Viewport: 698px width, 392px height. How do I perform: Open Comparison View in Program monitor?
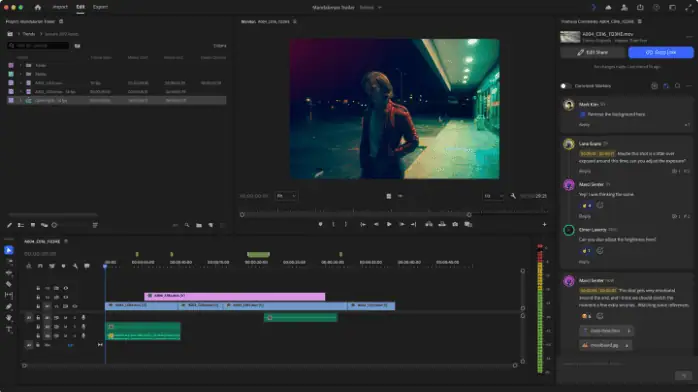point(468,225)
